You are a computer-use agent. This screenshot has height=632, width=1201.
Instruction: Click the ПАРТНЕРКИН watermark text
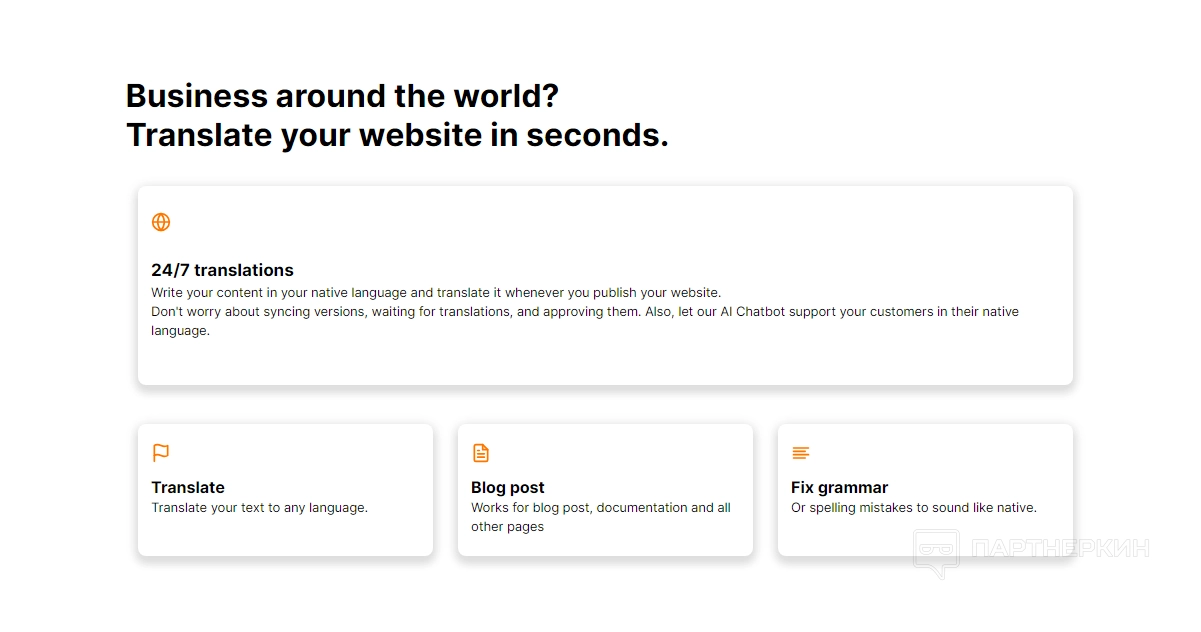(x=1060, y=548)
